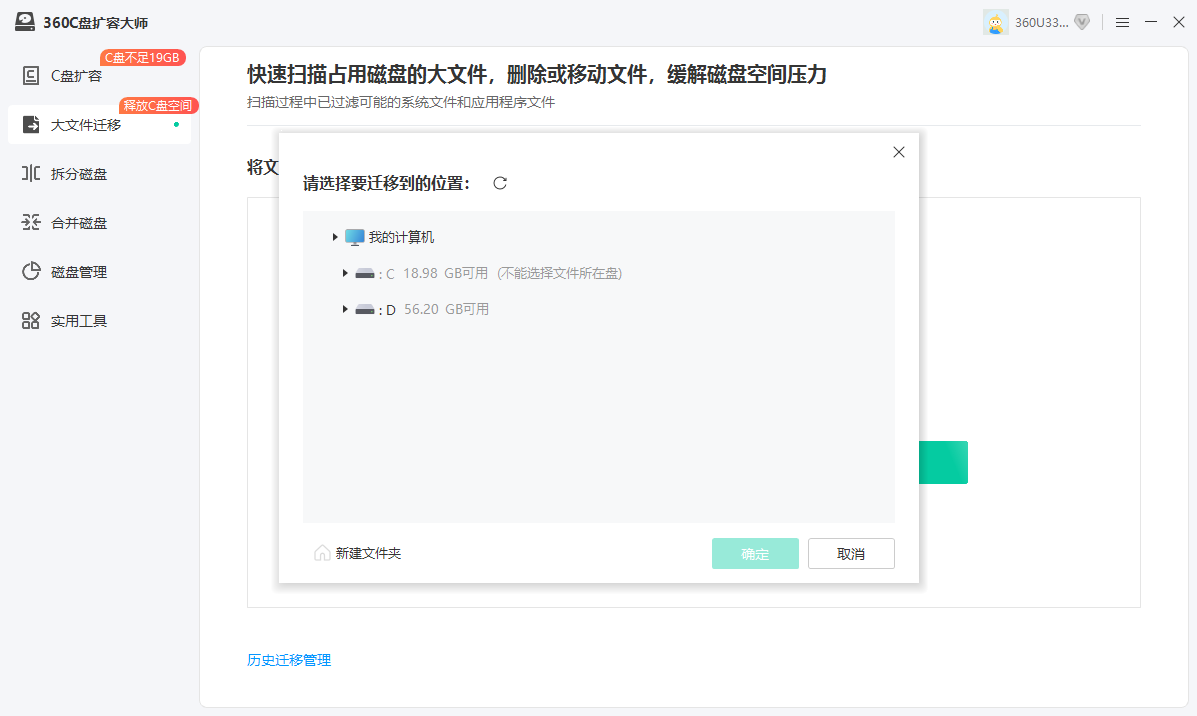Click the VIP shield badge icon
Screen dimensions: 1197x716
tap(1082, 22)
